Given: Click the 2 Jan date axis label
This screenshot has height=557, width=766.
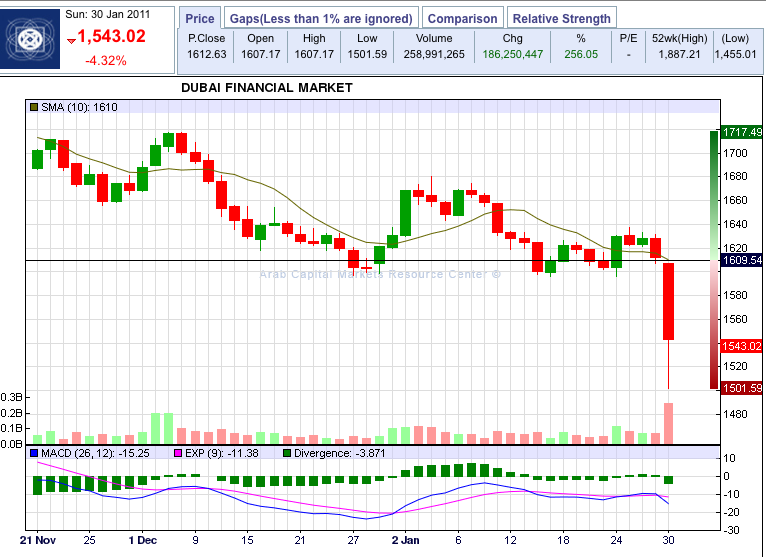Looking at the screenshot, I should [405, 540].
